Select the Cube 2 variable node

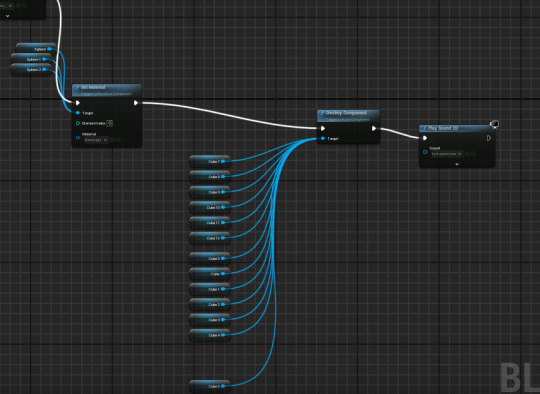pos(210,304)
